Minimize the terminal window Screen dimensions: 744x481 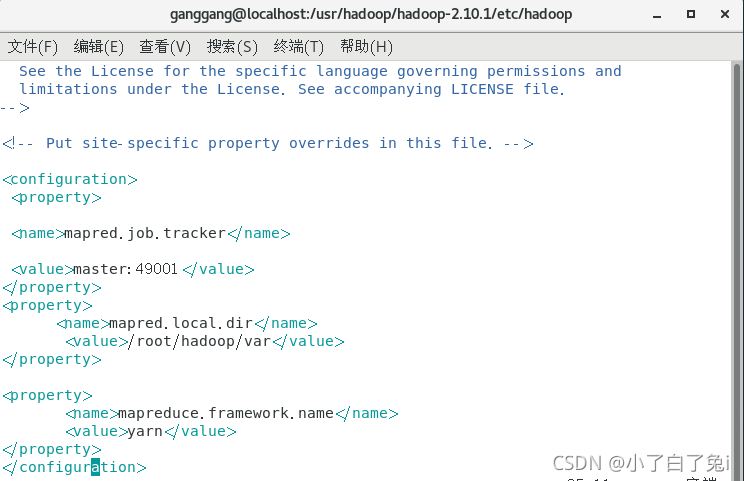coord(657,15)
